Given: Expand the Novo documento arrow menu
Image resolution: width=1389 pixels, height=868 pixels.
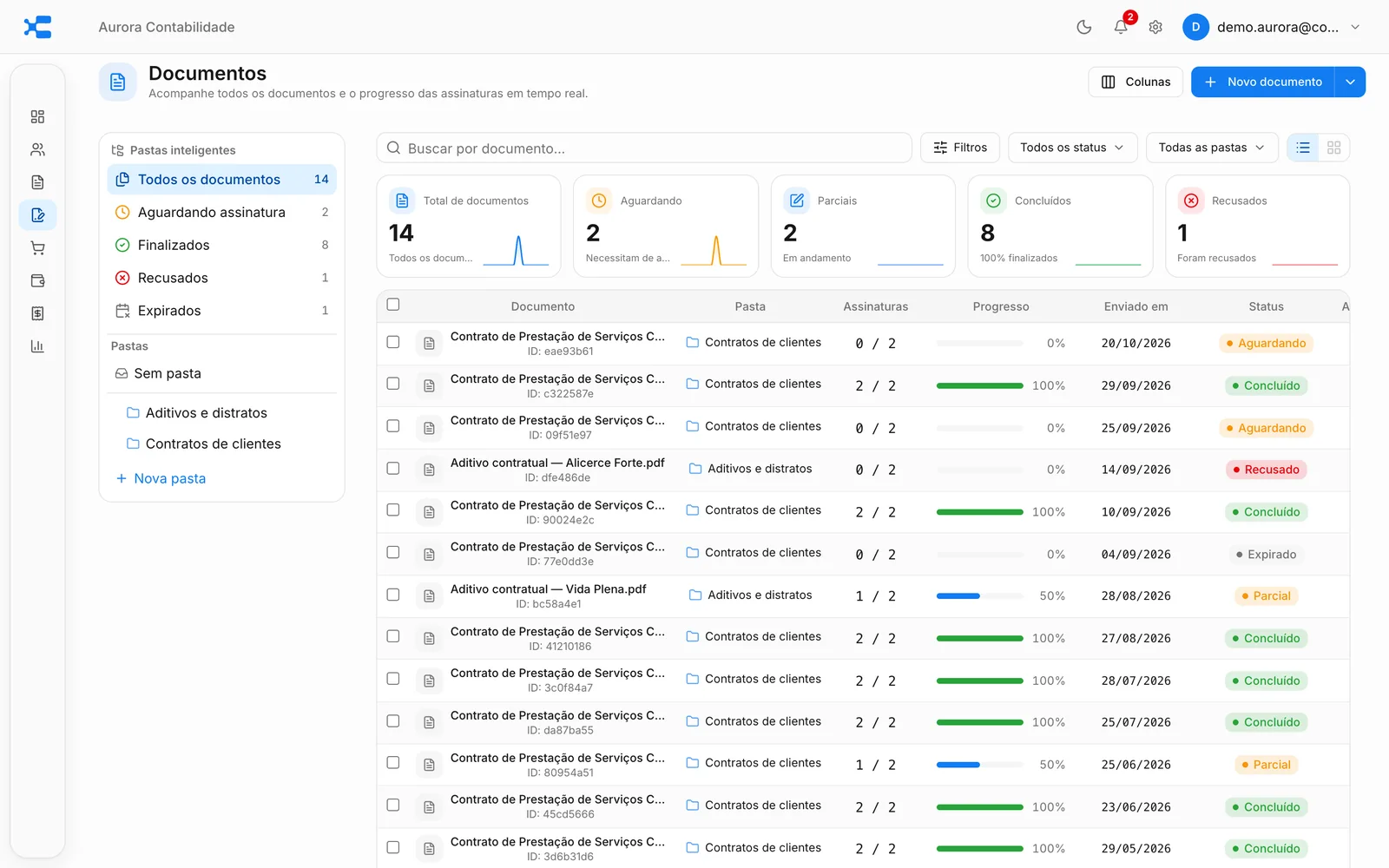Looking at the screenshot, I should pyautogui.click(x=1350, y=82).
